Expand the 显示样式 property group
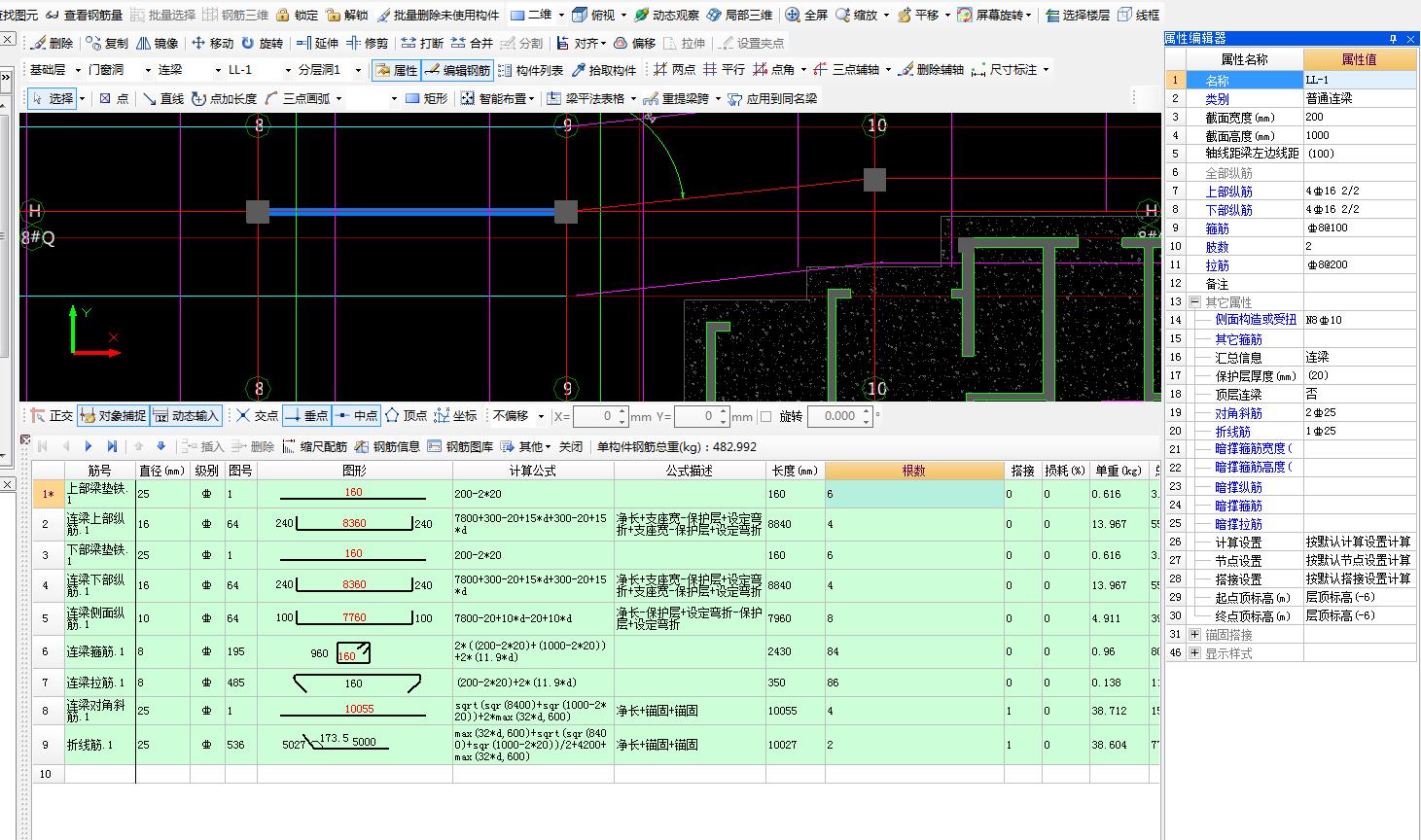 click(x=1194, y=653)
